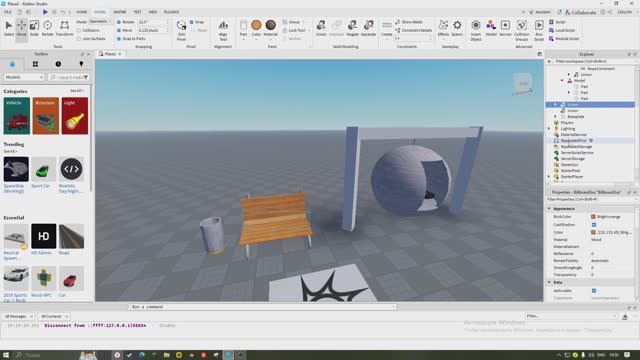Start playtest with the blue Play arrow
This screenshot has height=360, width=640.
45,12
